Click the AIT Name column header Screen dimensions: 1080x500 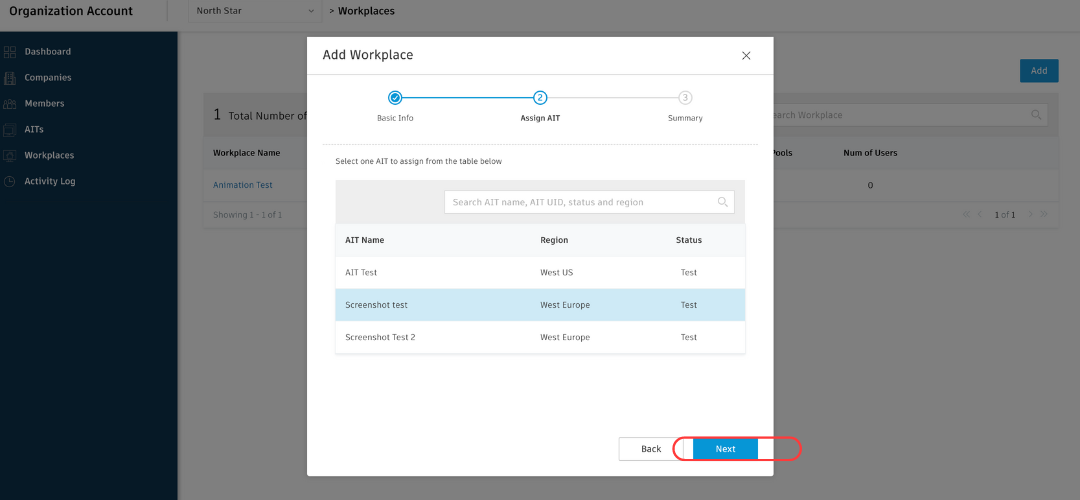(364, 240)
